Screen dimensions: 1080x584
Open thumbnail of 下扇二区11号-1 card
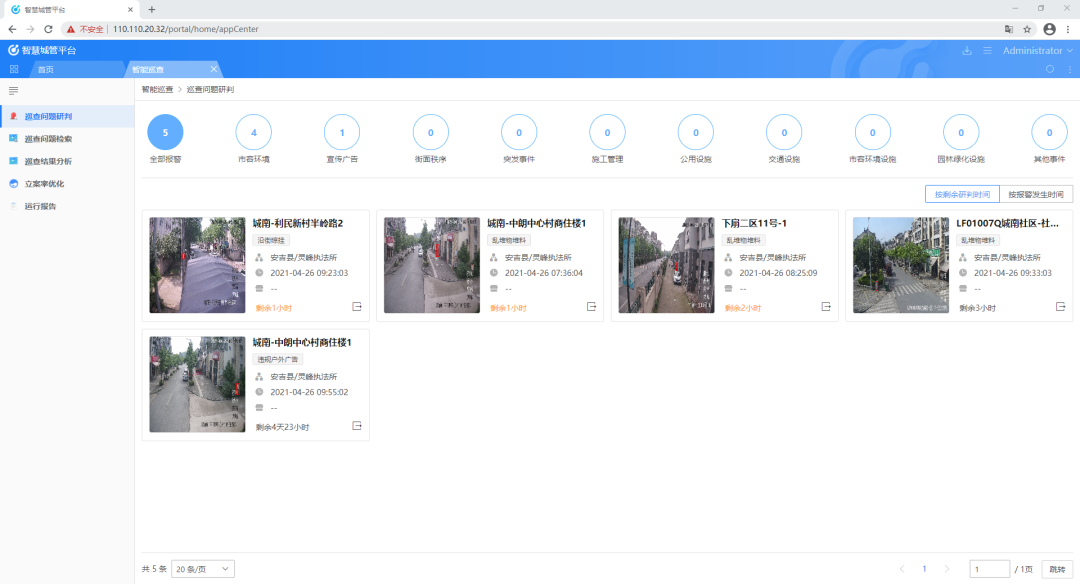click(x=666, y=265)
